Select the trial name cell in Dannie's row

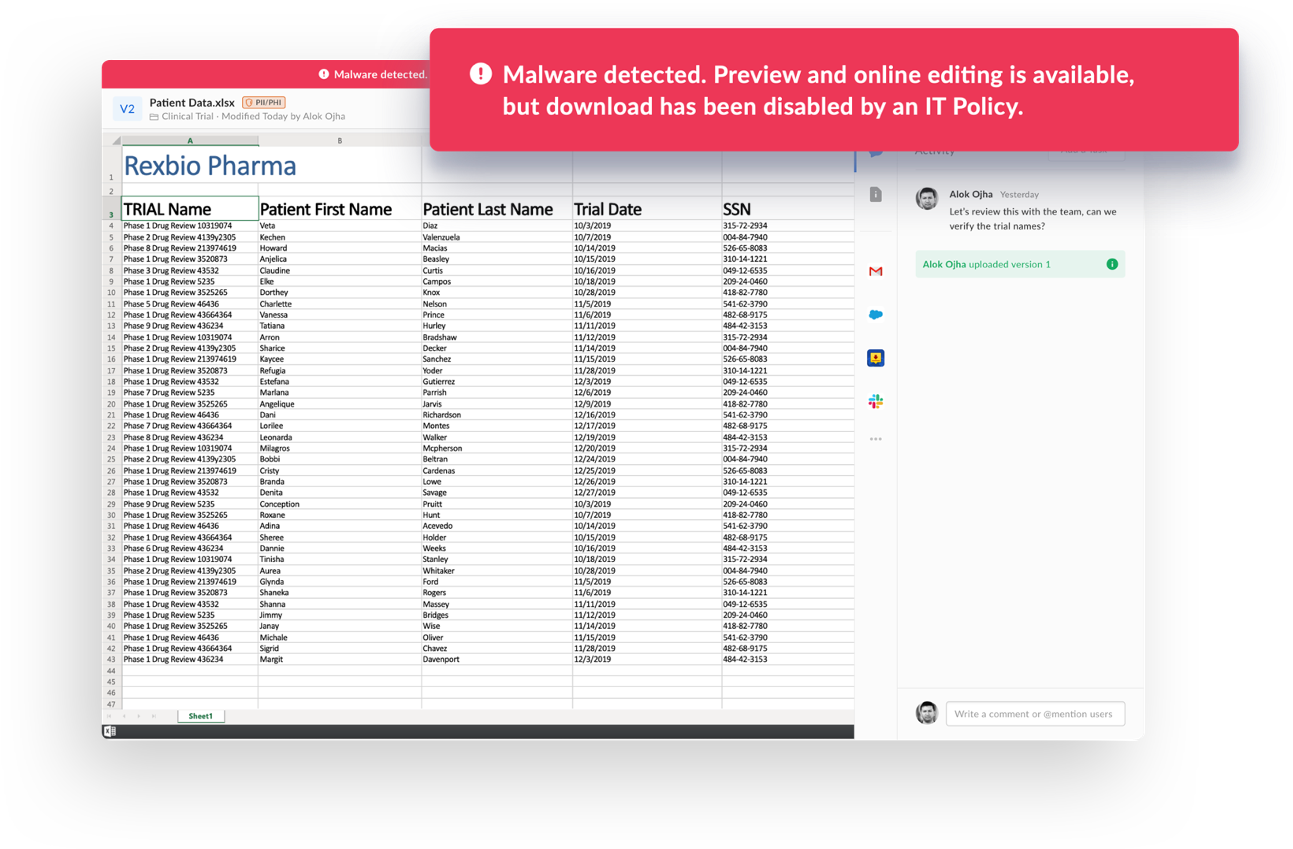click(190, 548)
